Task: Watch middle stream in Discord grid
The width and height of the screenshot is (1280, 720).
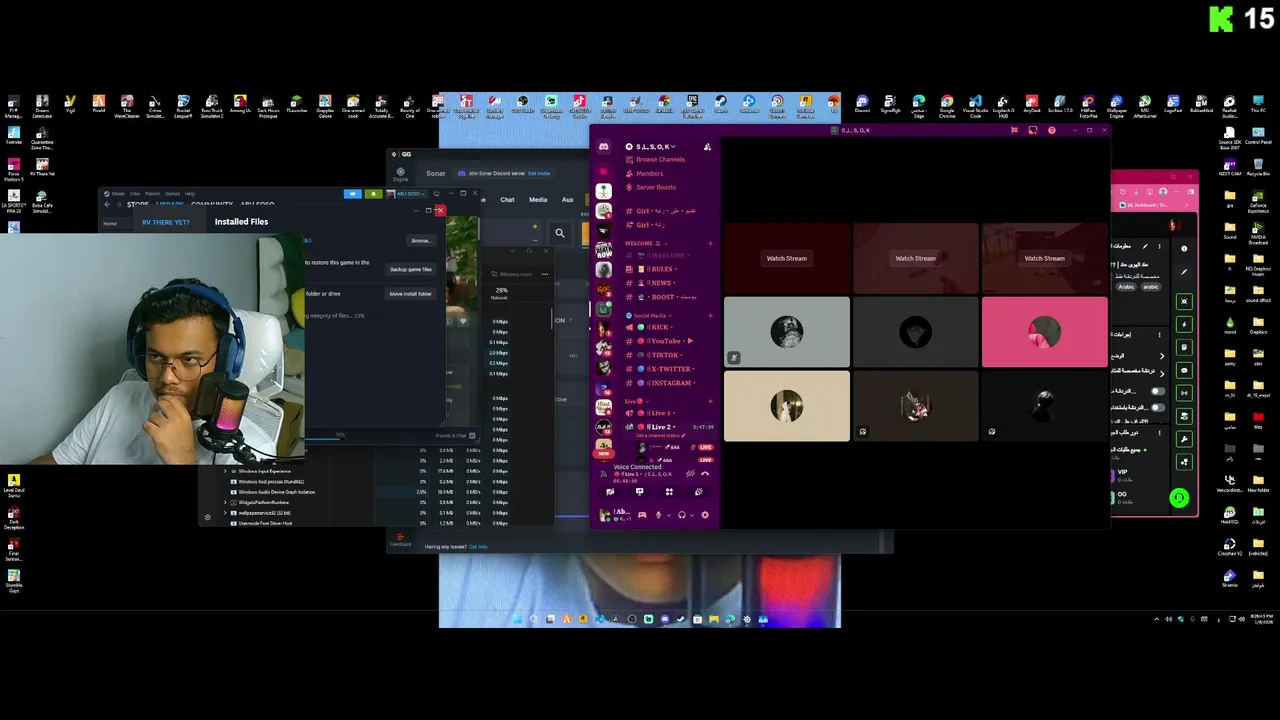Action: click(x=915, y=258)
